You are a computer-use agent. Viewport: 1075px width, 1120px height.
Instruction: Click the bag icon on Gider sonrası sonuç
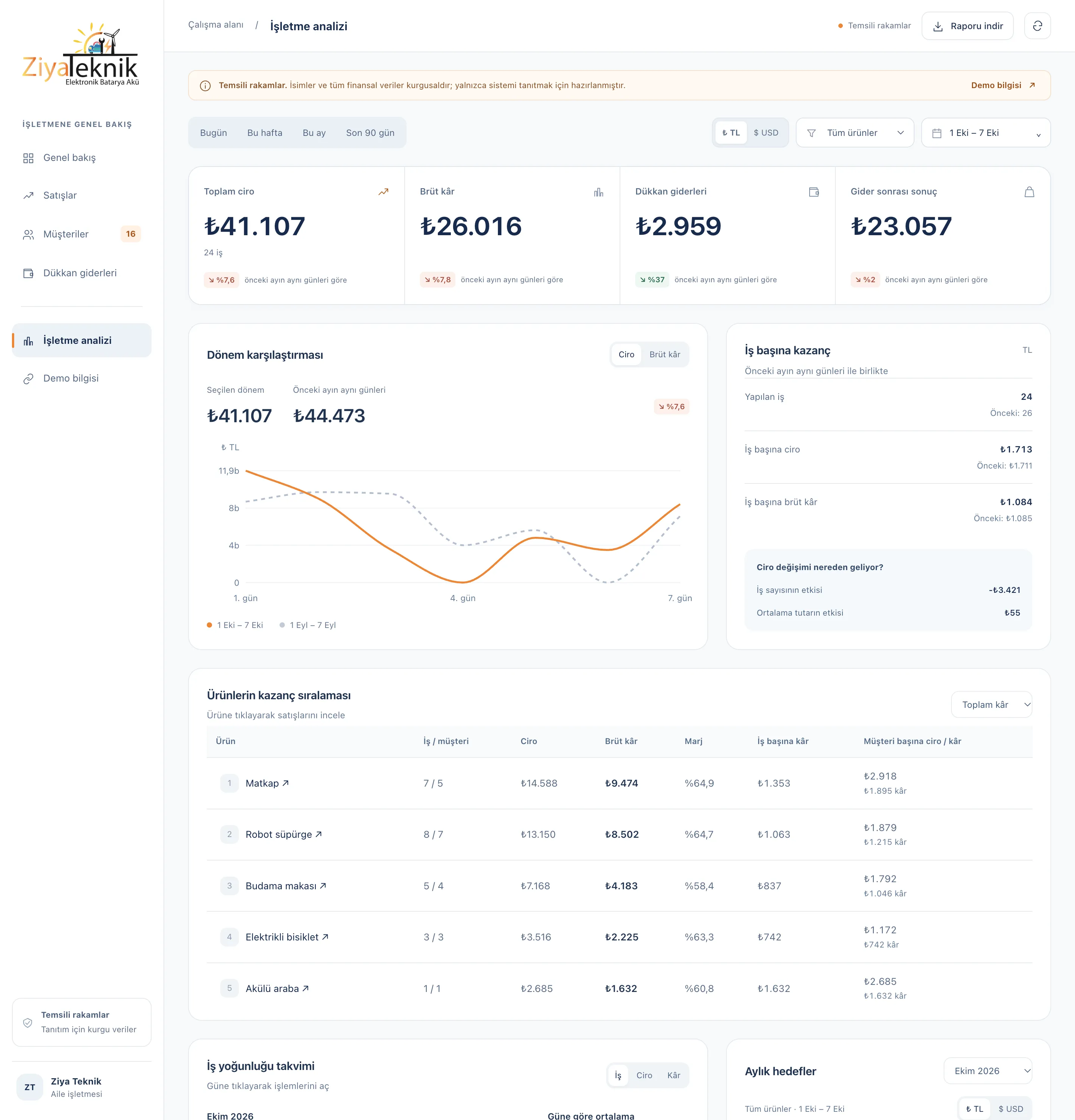(1029, 192)
